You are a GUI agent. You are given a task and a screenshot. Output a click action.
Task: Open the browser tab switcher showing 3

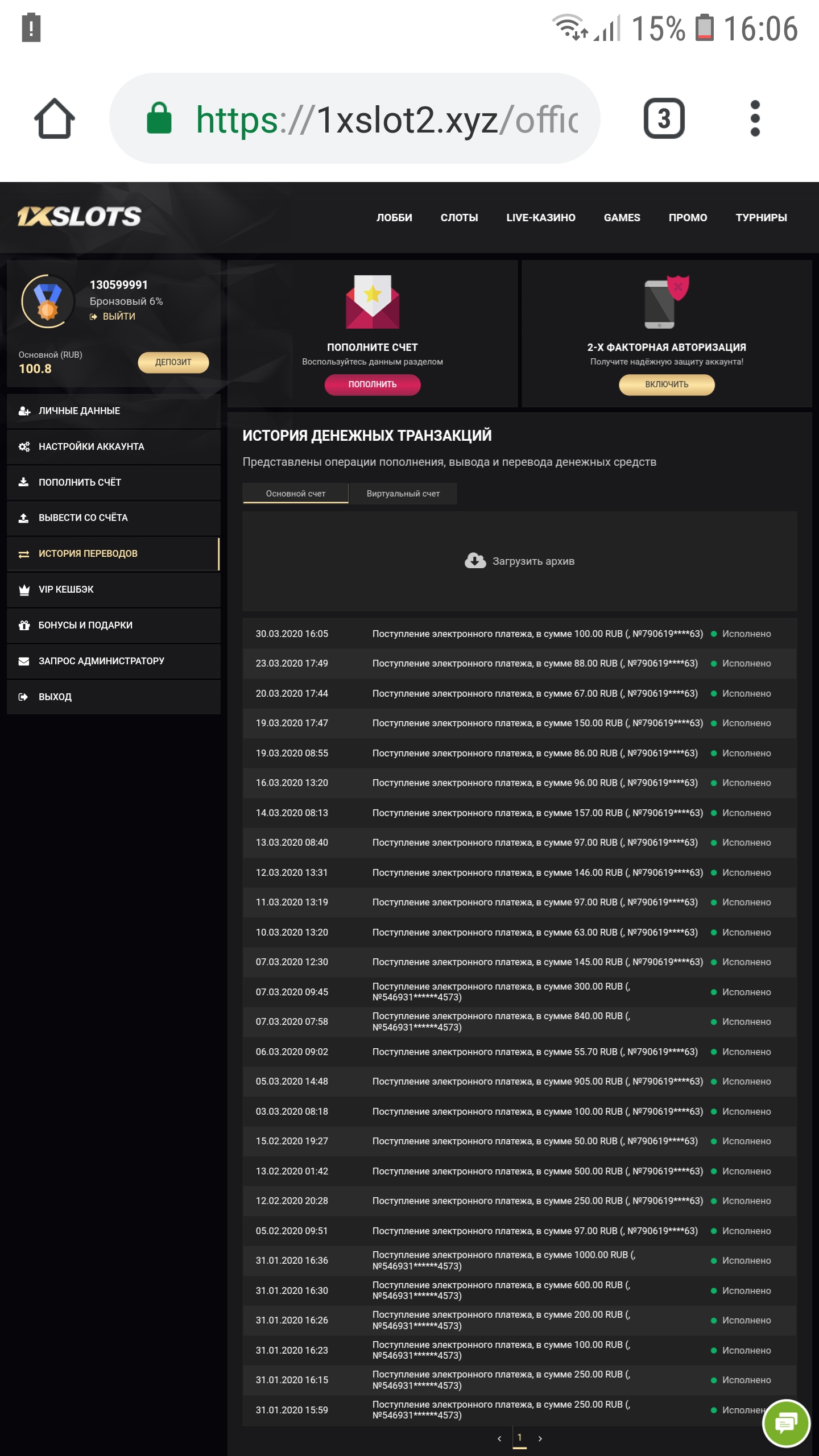664,118
